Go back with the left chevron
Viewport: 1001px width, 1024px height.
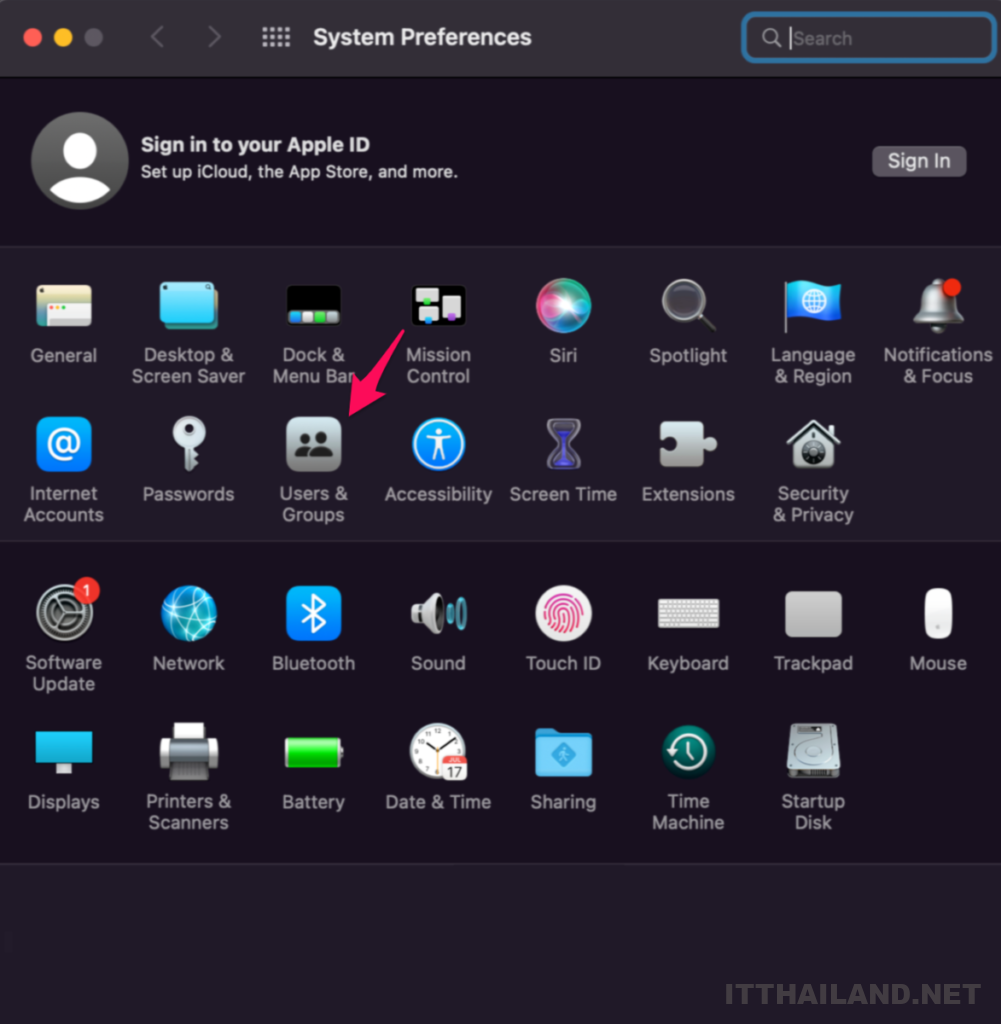(157, 37)
